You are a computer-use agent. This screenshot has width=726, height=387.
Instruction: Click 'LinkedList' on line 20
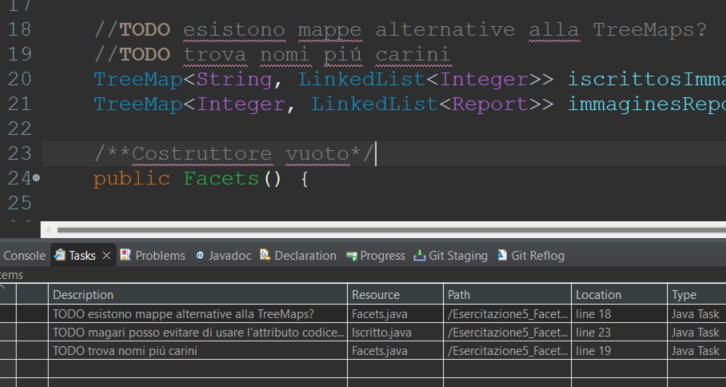[x=362, y=79]
